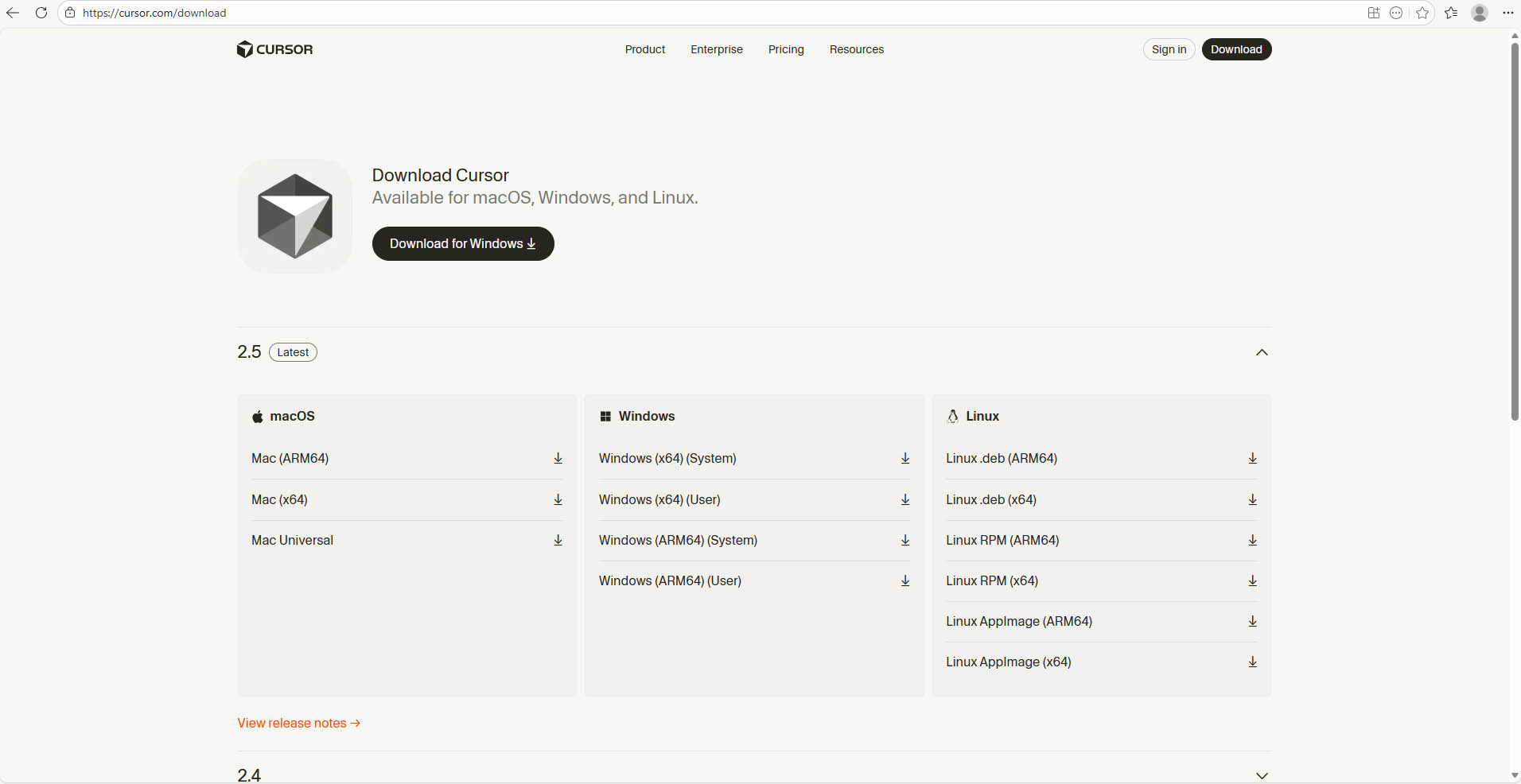This screenshot has height=784, width=1521.
Task: Click the browser copilot face icon
Action: [1396, 13]
